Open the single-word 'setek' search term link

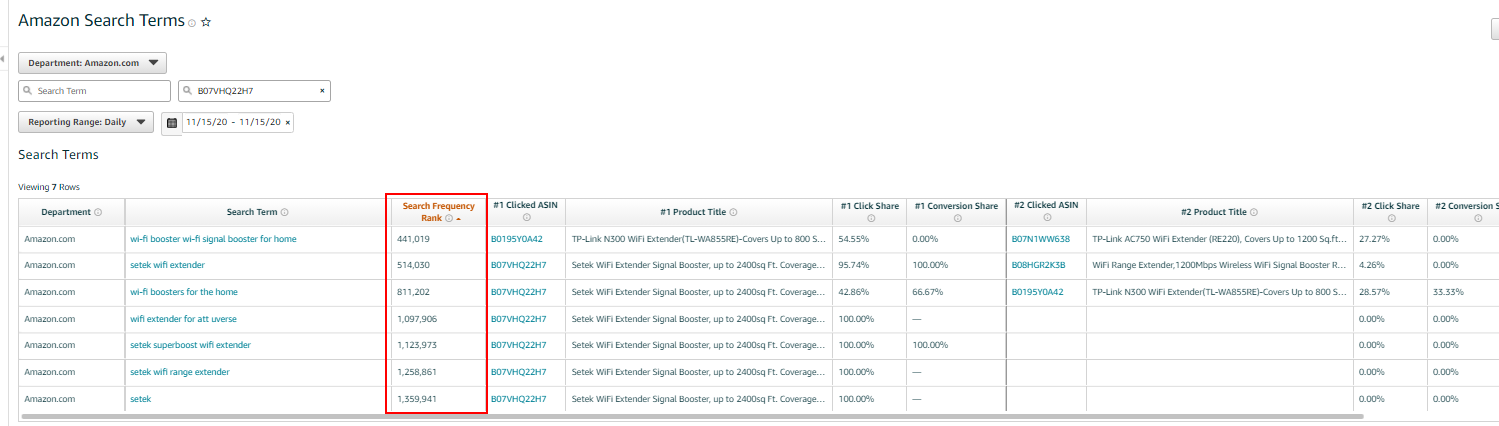[141, 399]
